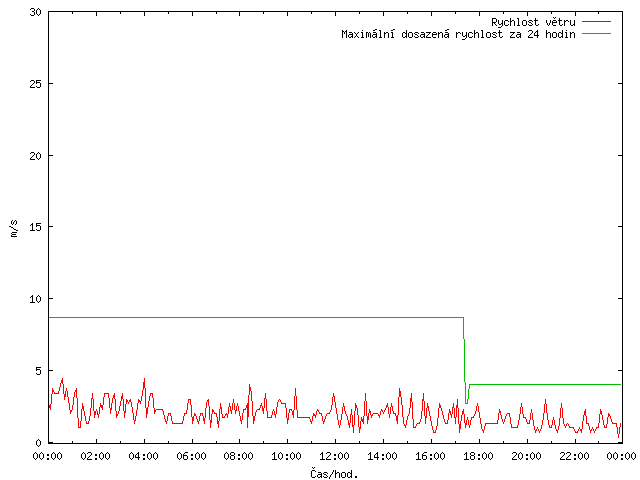This screenshot has width=640, height=480.
Task: Click the x-axis tick label 20:00
Action: (526, 456)
